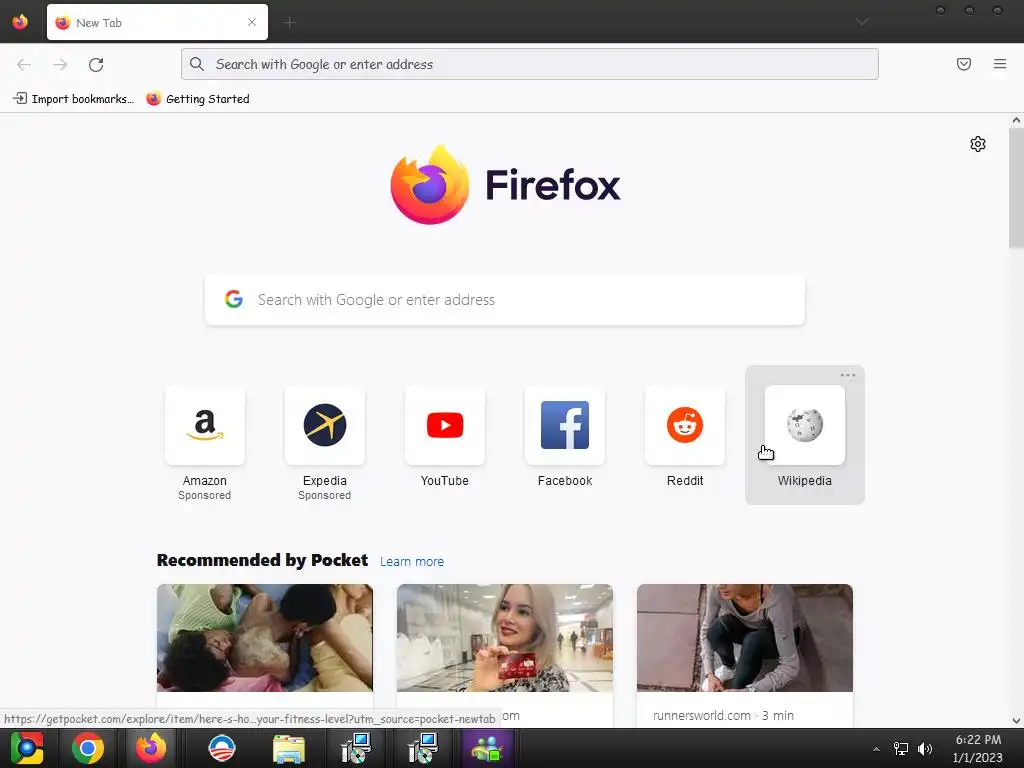
Task: Launch Google Chrome from the taskbar
Action: [88, 748]
